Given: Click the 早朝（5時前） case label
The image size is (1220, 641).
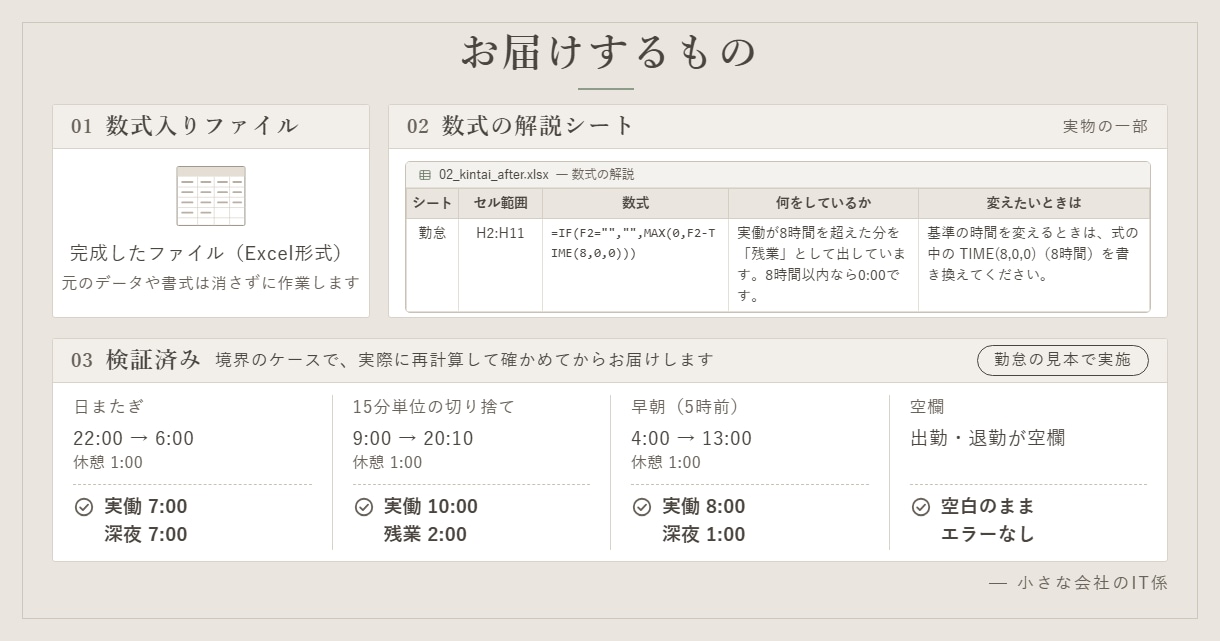Looking at the screenshot, I should point(685,407).
